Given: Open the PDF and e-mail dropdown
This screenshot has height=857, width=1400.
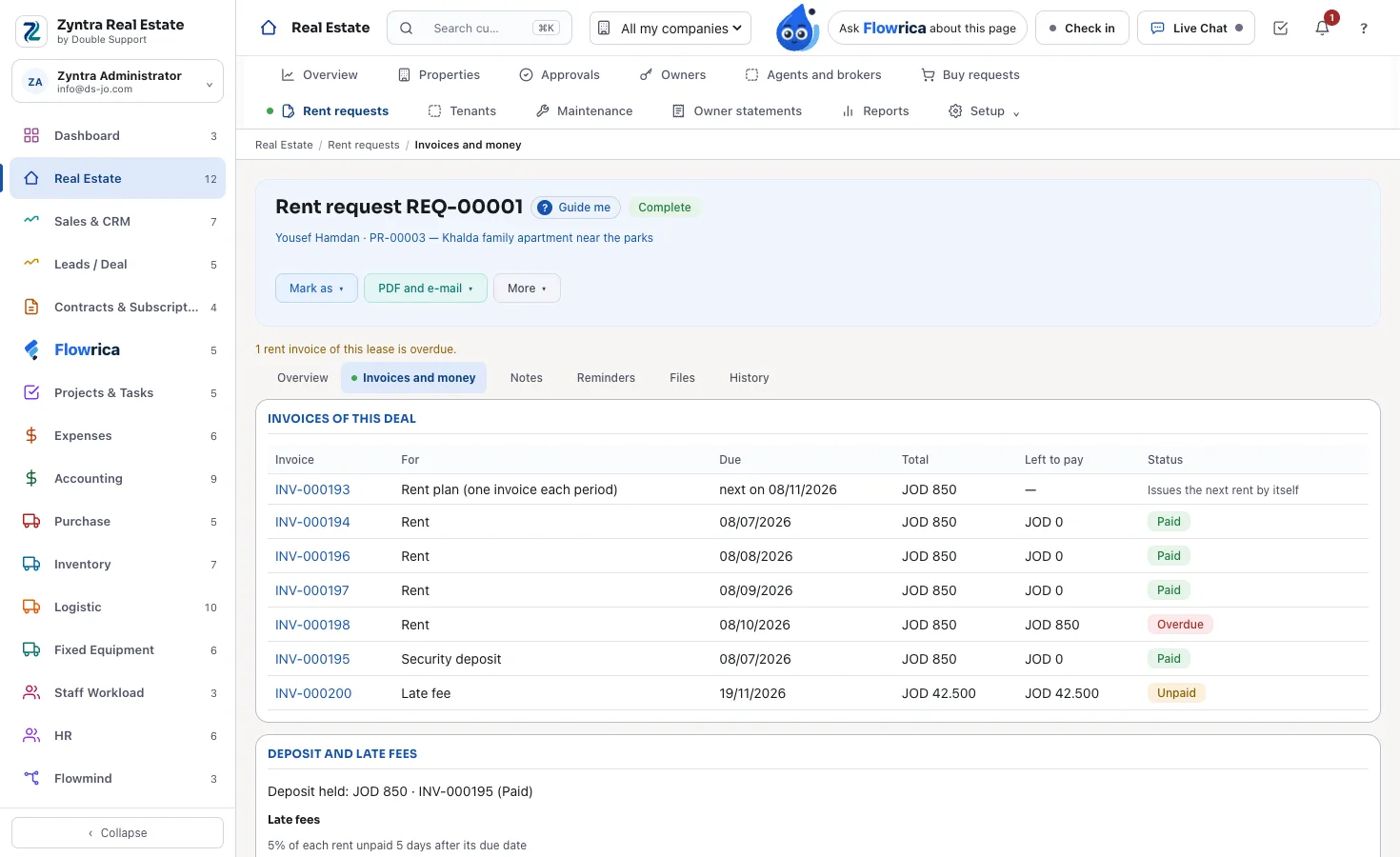Looking at the screenshot, I should click(426, 288).
